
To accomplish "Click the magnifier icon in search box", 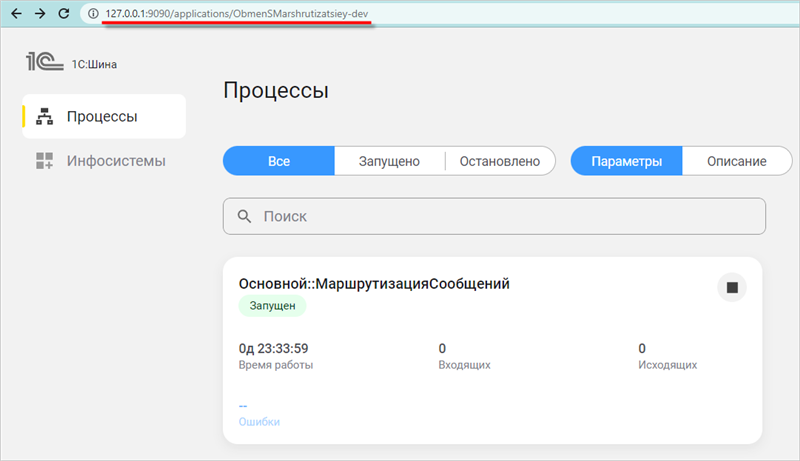I will [244, 216].
